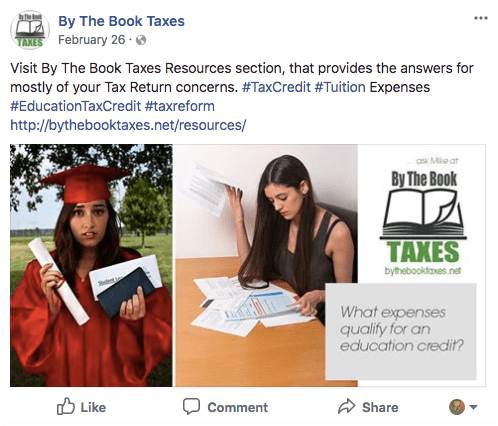Image resolution: width=498 pixels, height=426 pixels.
Task: Click the By The Book Taxes profile picture
Action: [30, 30]
